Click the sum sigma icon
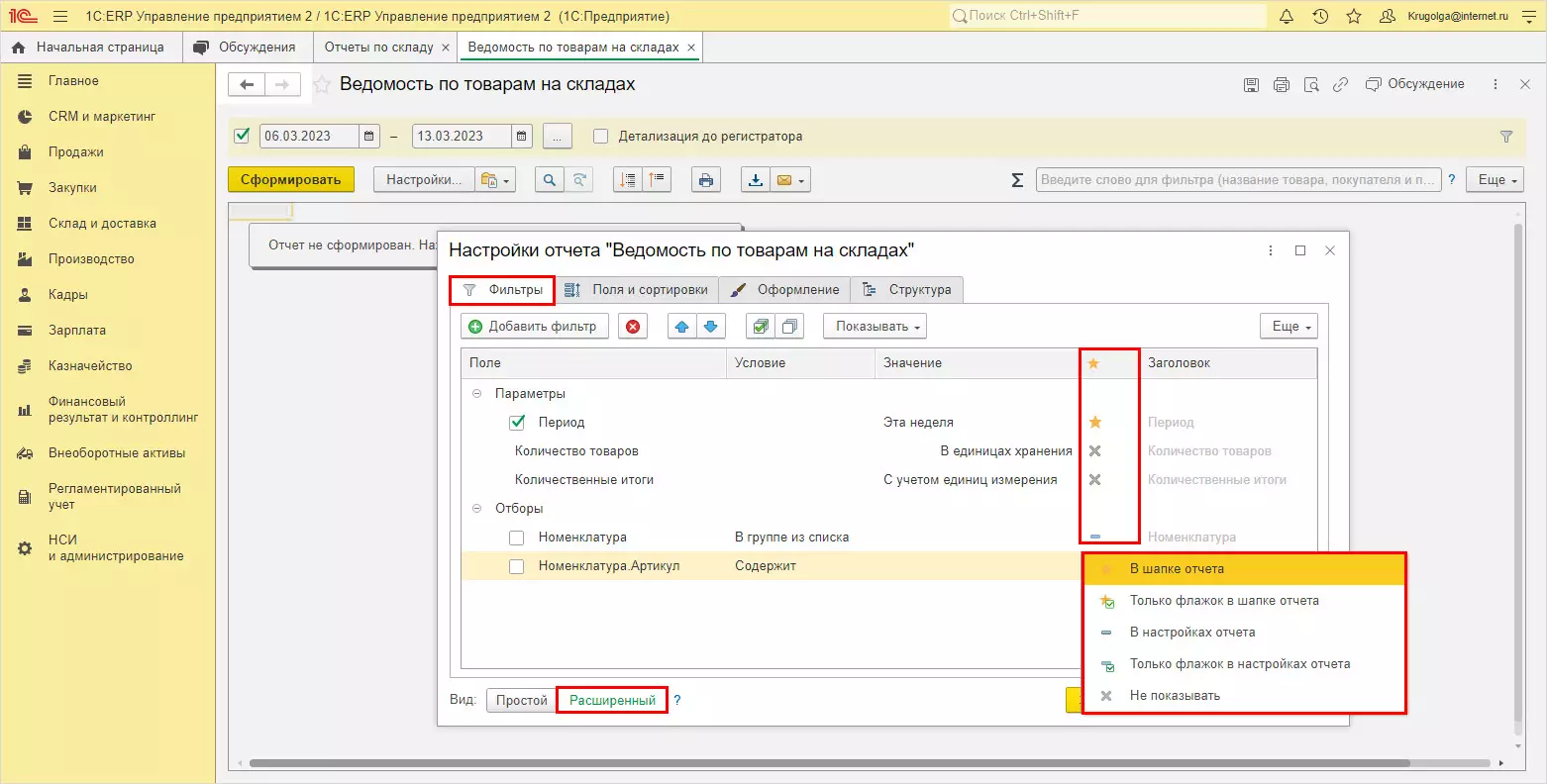The image size is (1547, 784). point(1016,180)
